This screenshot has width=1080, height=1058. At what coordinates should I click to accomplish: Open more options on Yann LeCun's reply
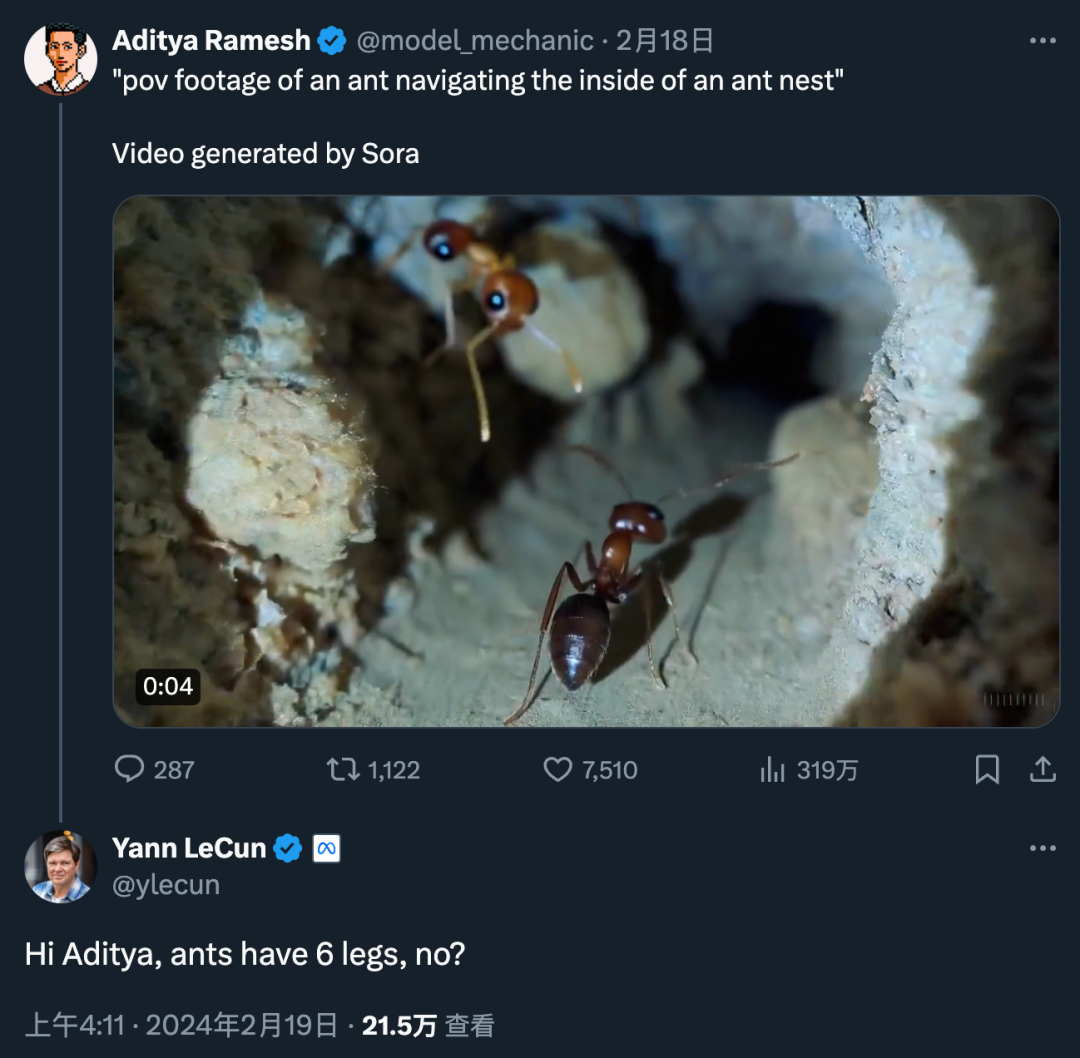click(x=1043, y=846)
